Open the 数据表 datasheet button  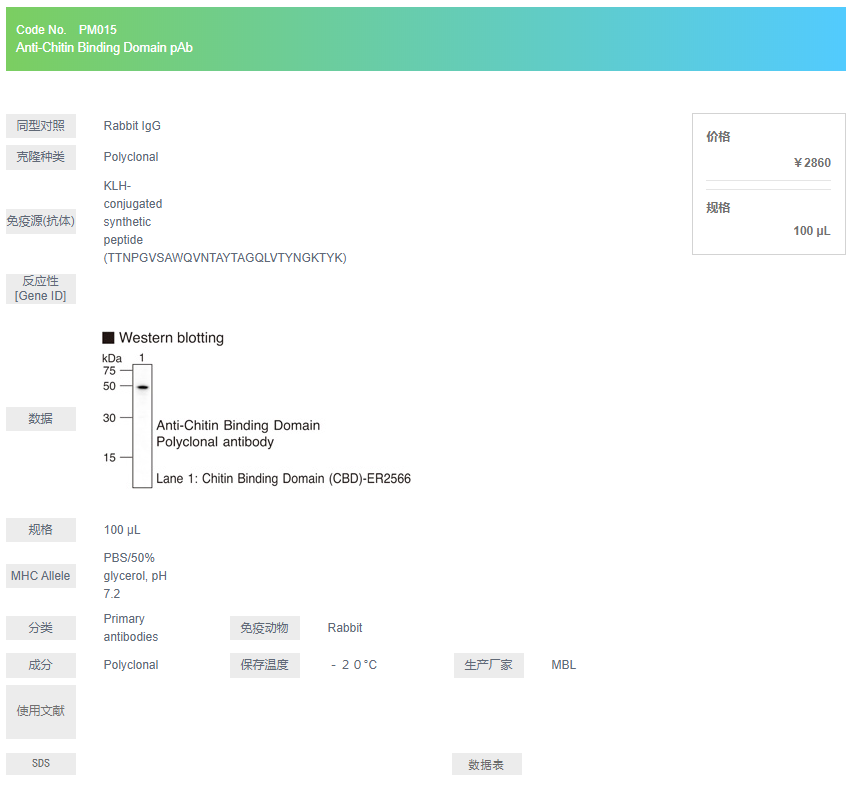(486, 765)
